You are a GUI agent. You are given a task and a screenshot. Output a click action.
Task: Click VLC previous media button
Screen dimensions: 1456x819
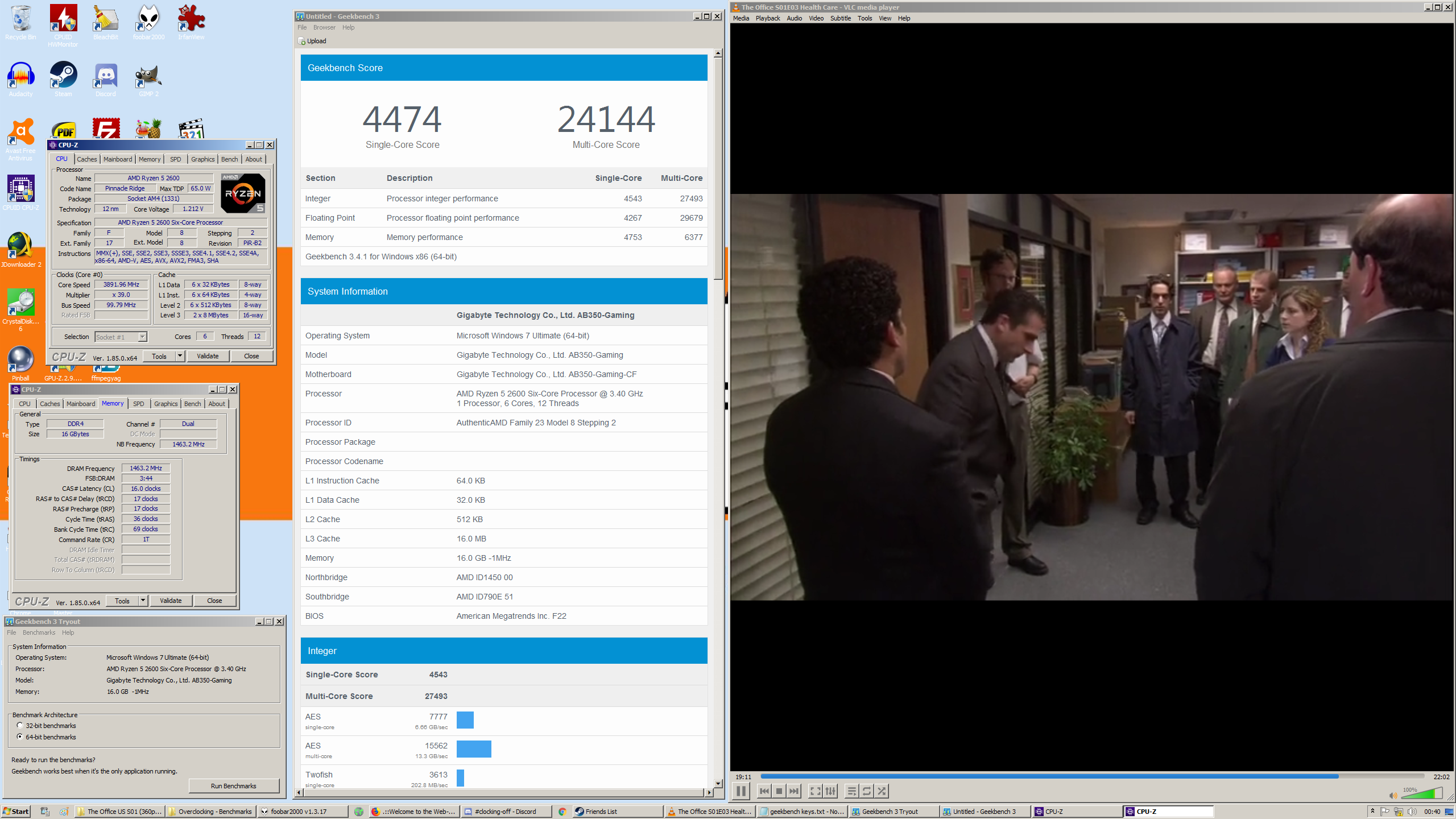764,791
